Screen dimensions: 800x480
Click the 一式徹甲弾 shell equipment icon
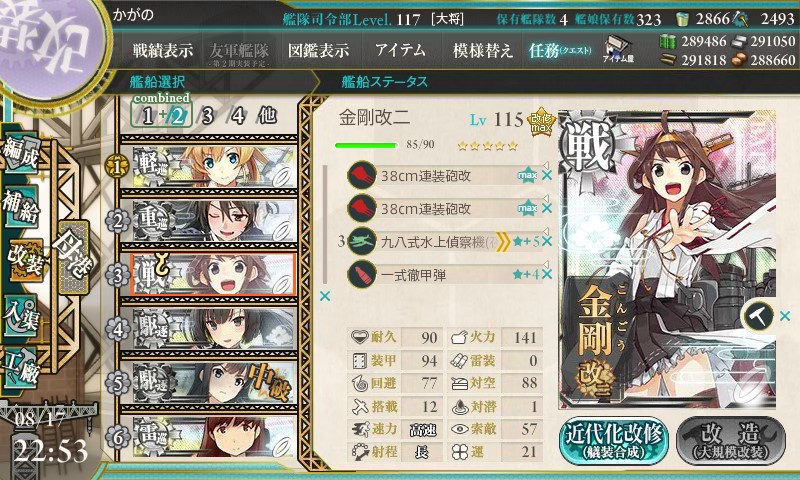click(362, 274)
